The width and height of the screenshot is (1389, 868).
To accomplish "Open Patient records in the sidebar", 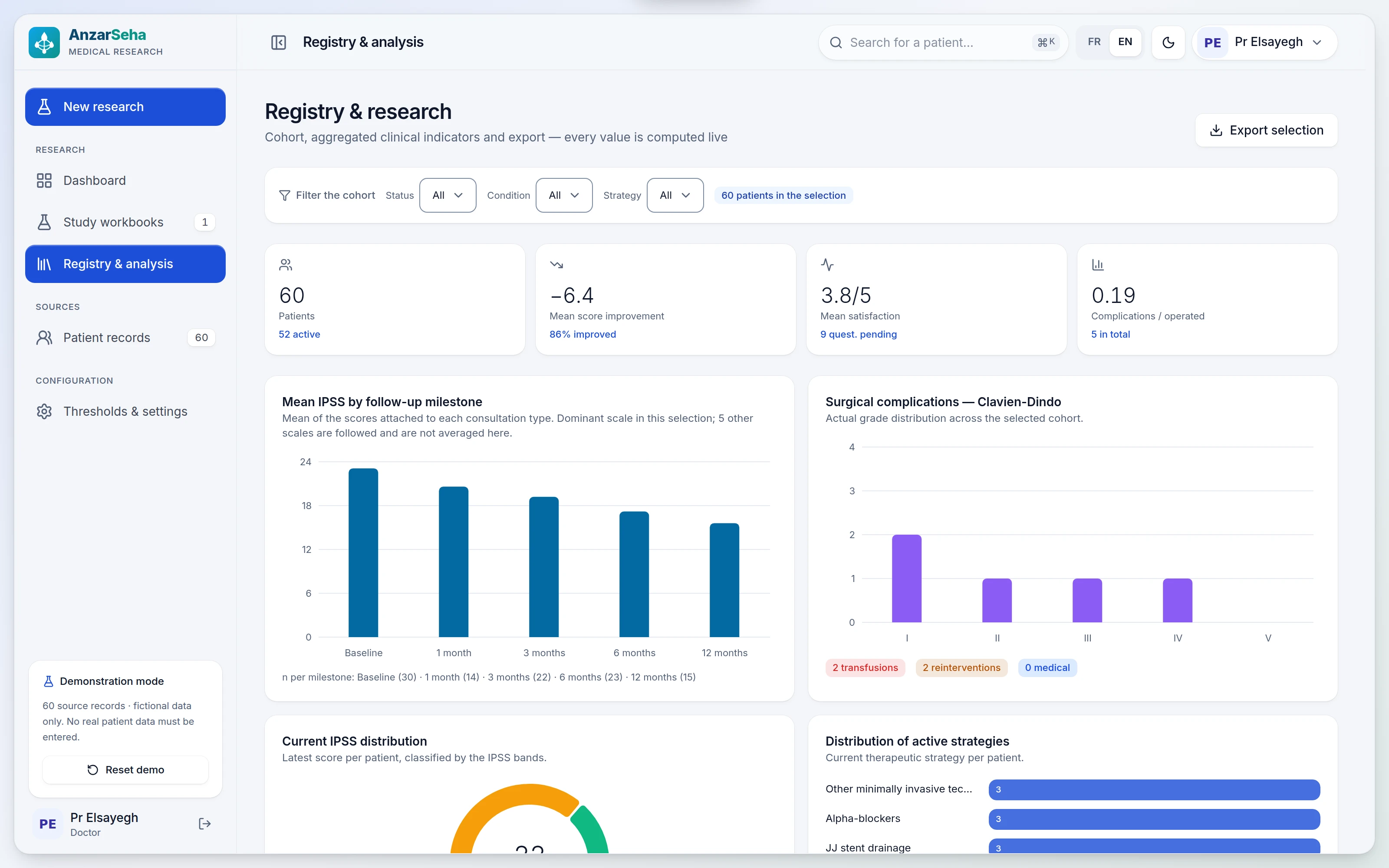I will coord(125,338).
